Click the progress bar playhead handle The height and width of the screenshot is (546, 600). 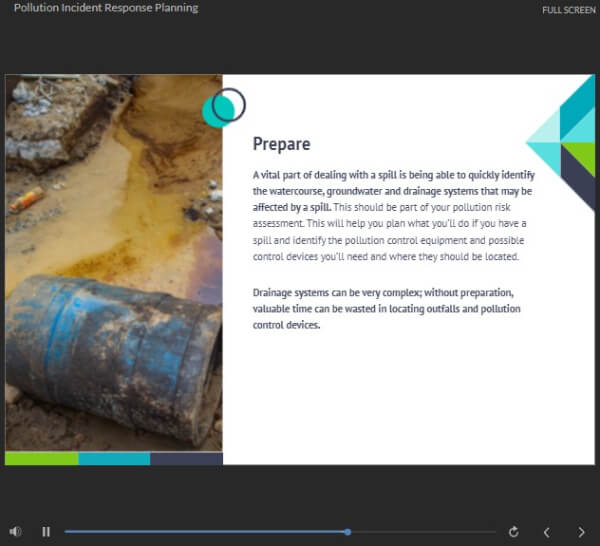pos(347,532)
